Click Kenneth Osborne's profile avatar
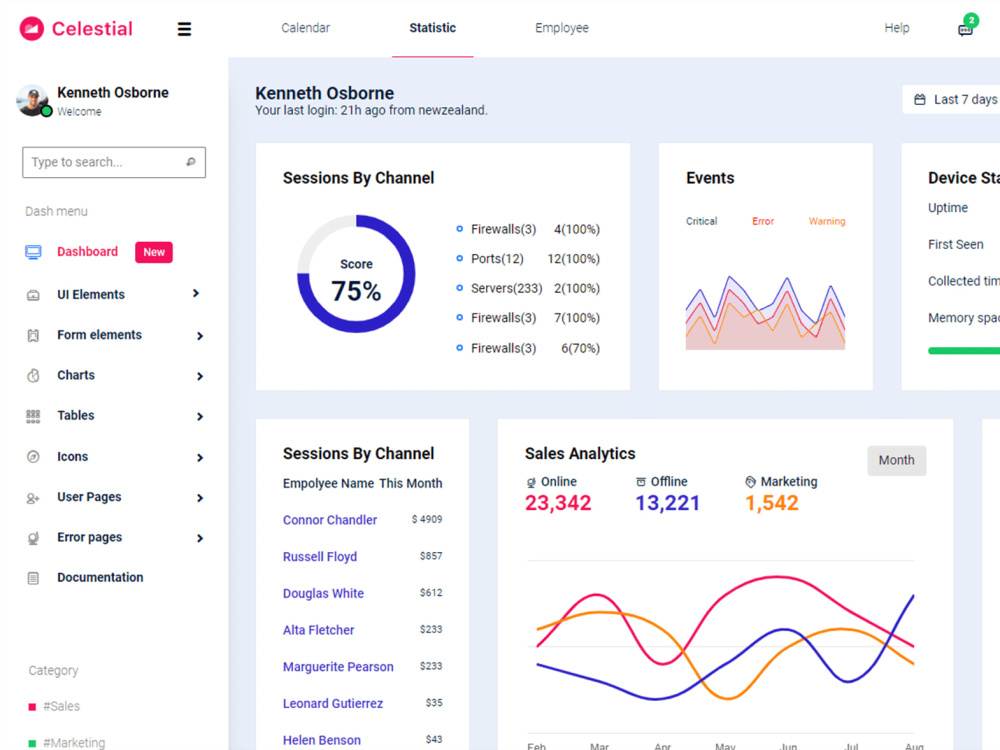The image size is (1000, 750). tap(33, 100)
